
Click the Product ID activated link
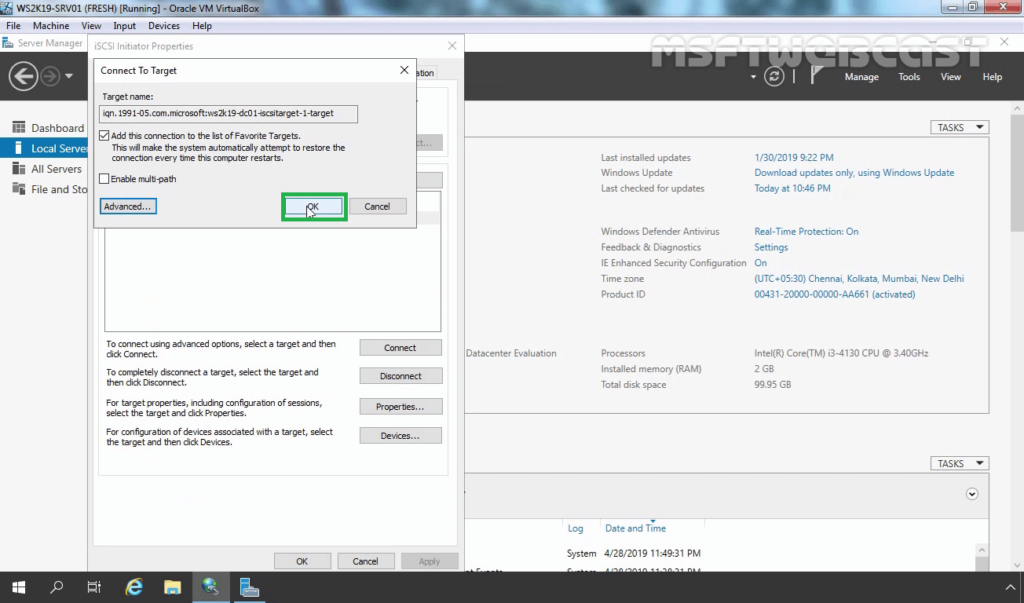point(835,294)
